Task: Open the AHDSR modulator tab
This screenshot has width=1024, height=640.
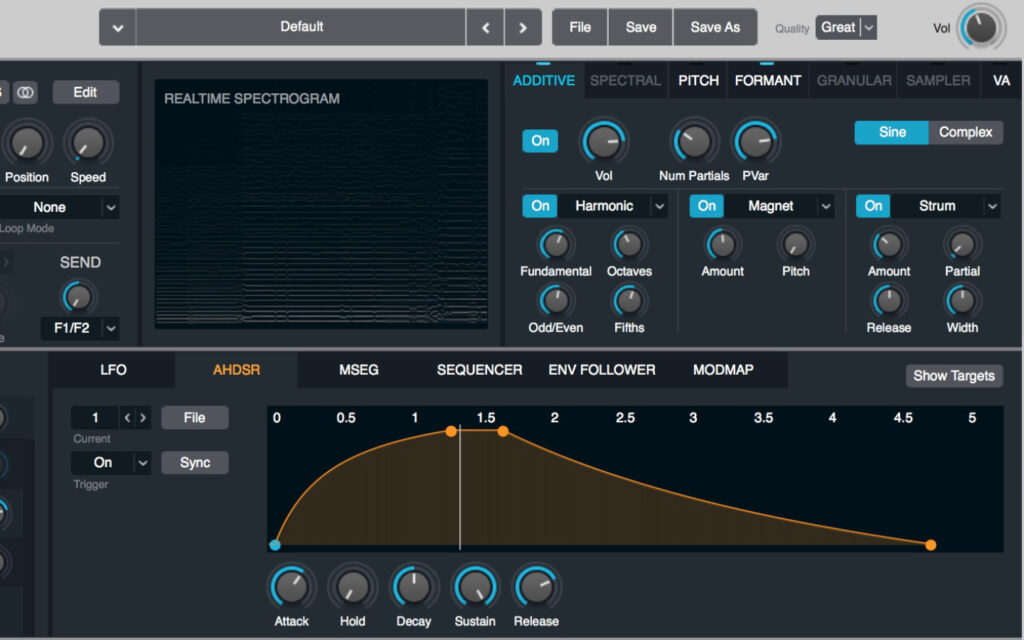Action: tap(236, 370)
